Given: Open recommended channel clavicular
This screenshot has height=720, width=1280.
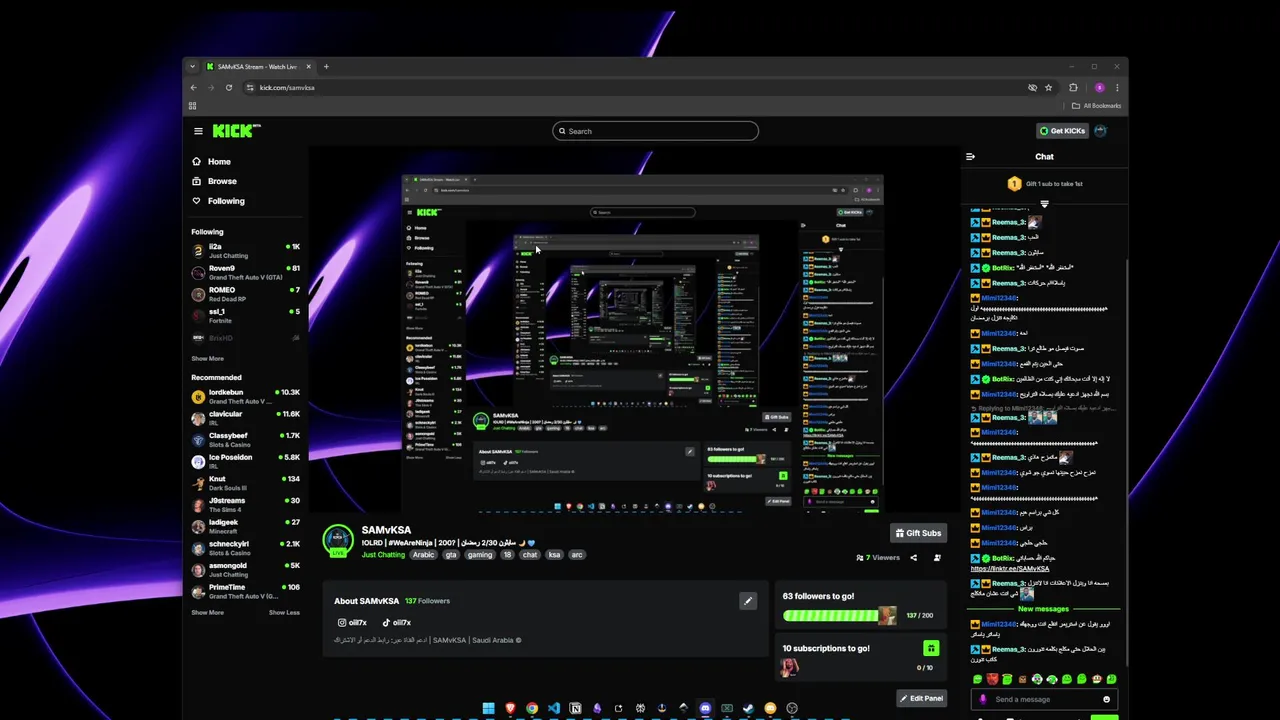Looking at the screenshot, I should (x=246, y=418).
